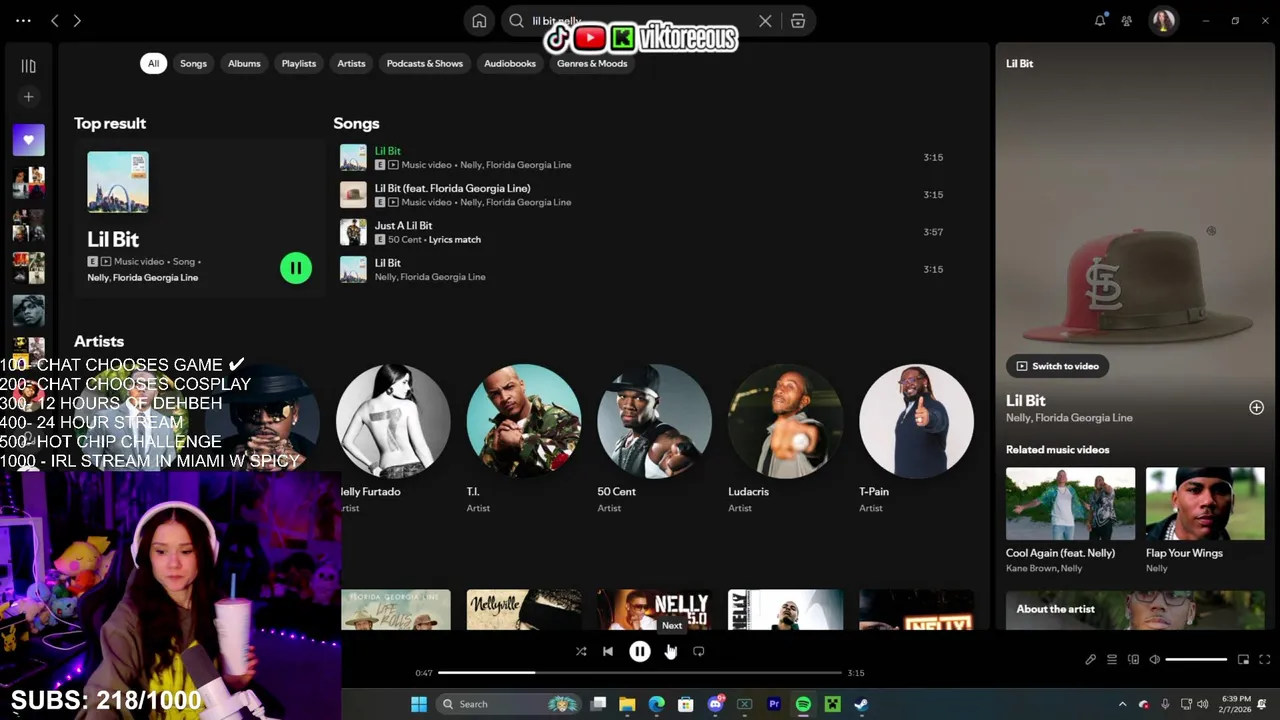Screen dimensions: 1280x720
Task: Open the About the artist card
Action: (x=1135, y=610)
